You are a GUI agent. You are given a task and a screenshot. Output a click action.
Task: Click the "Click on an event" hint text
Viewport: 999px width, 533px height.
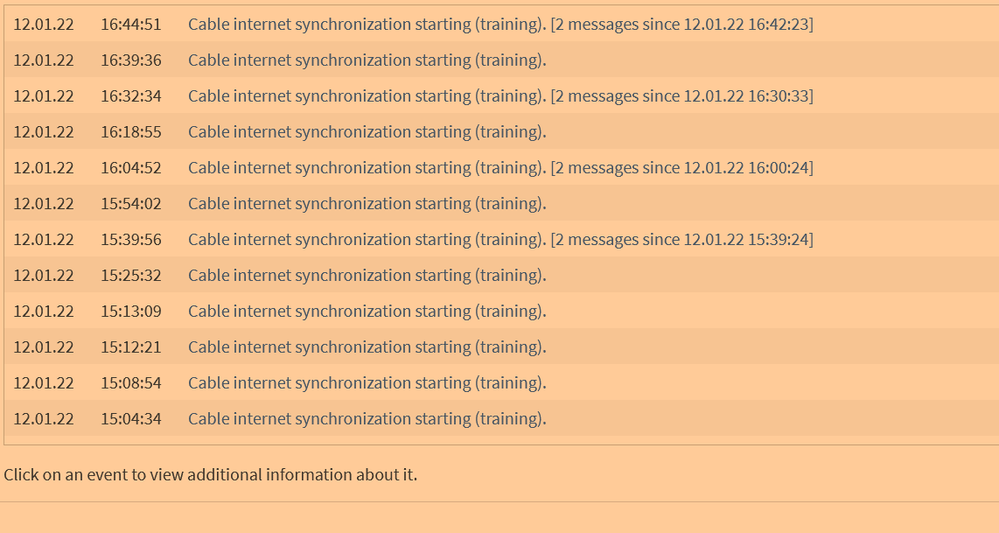click(x=210, y=475)
